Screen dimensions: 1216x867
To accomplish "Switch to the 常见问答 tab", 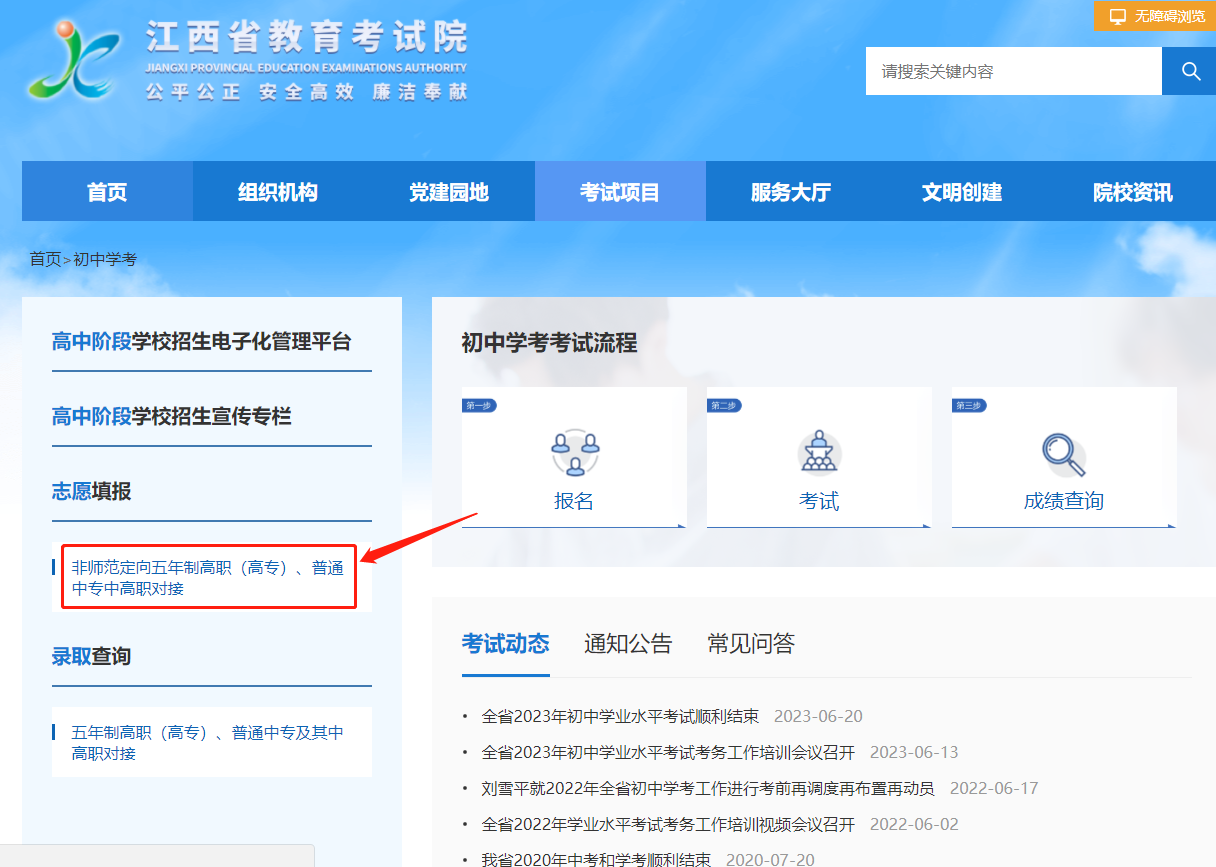I will click(750, 645).
